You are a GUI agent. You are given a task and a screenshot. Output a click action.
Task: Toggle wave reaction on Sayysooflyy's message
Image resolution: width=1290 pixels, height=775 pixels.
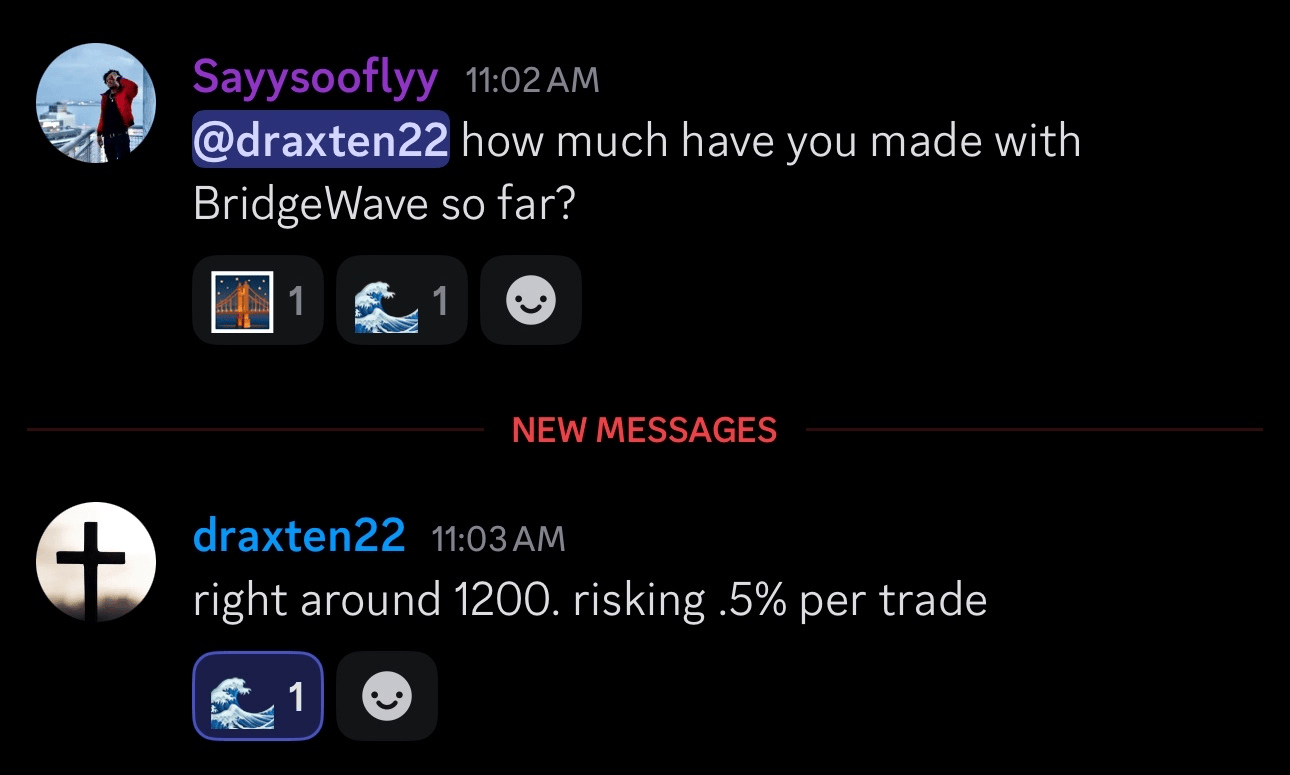click(401, 300)
